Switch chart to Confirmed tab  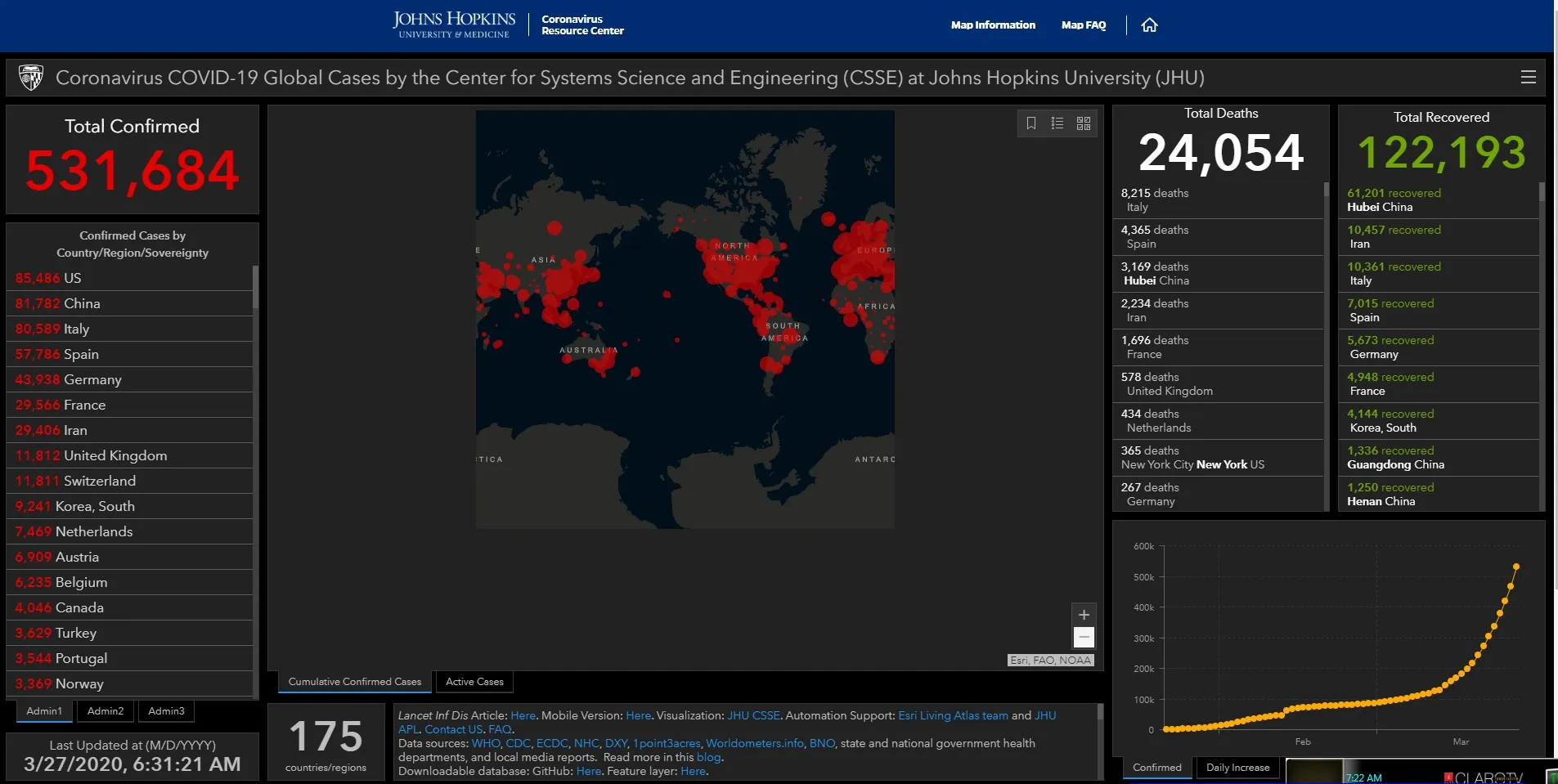pos(1156,768)
